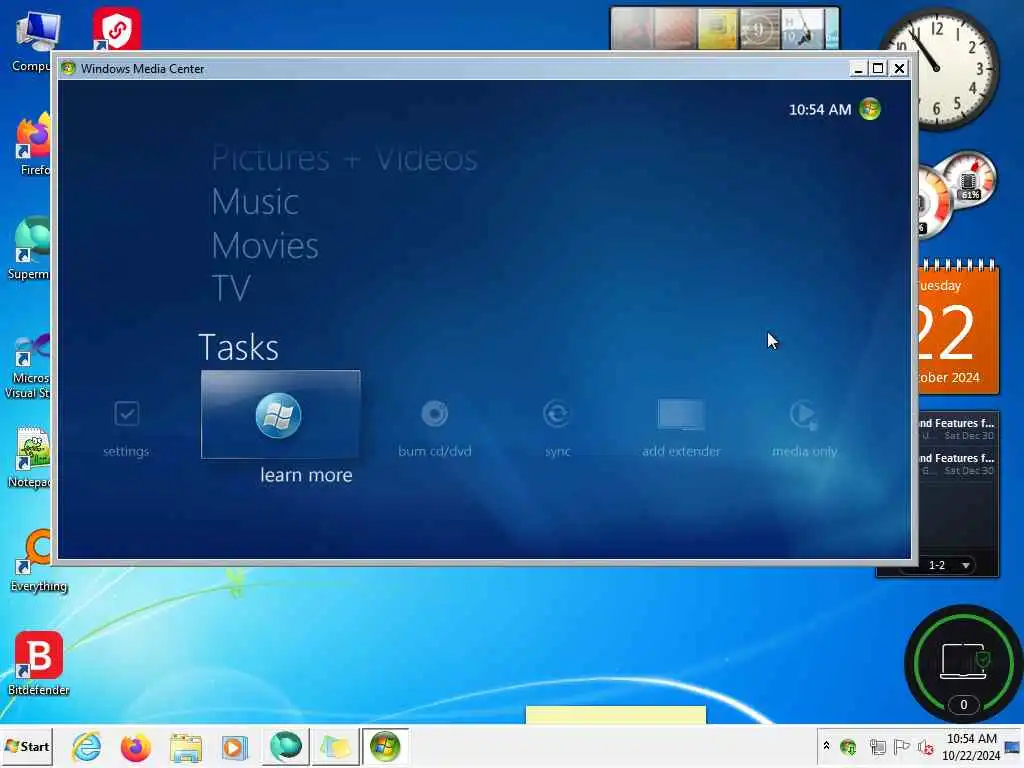The width and height of the screenshot is (1024, 768).
Task: Open Windows Explorer from the taskbar
Action: (x=186, y=747)
